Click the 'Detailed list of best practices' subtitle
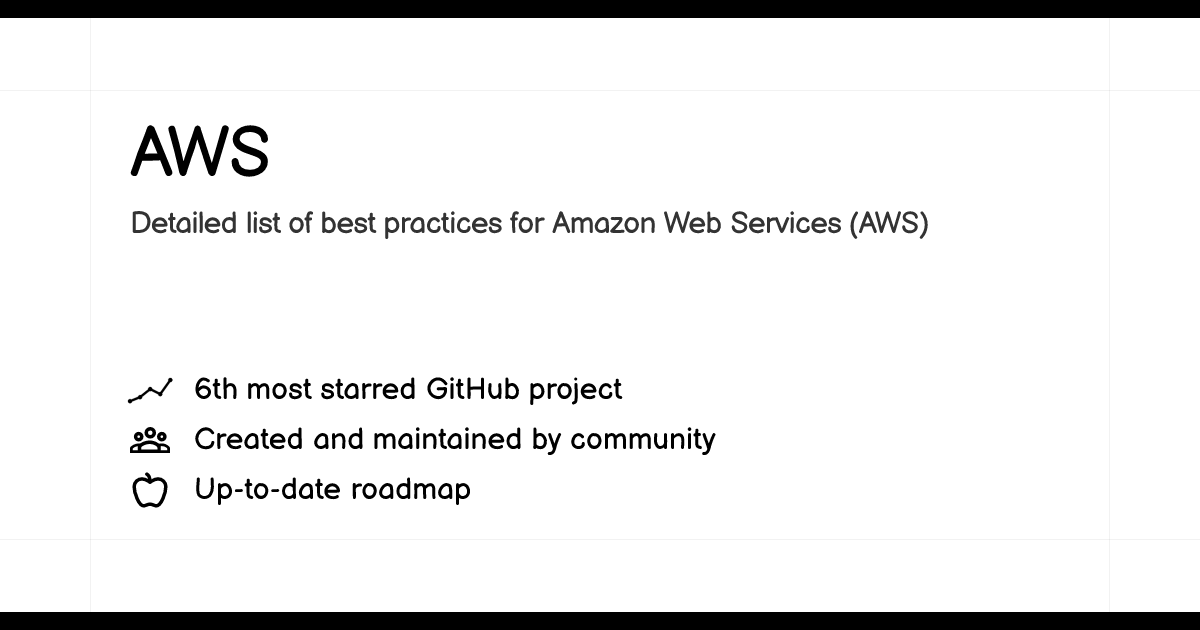Viewport: 1200px width, 630px height. click(x=529, y=223)
